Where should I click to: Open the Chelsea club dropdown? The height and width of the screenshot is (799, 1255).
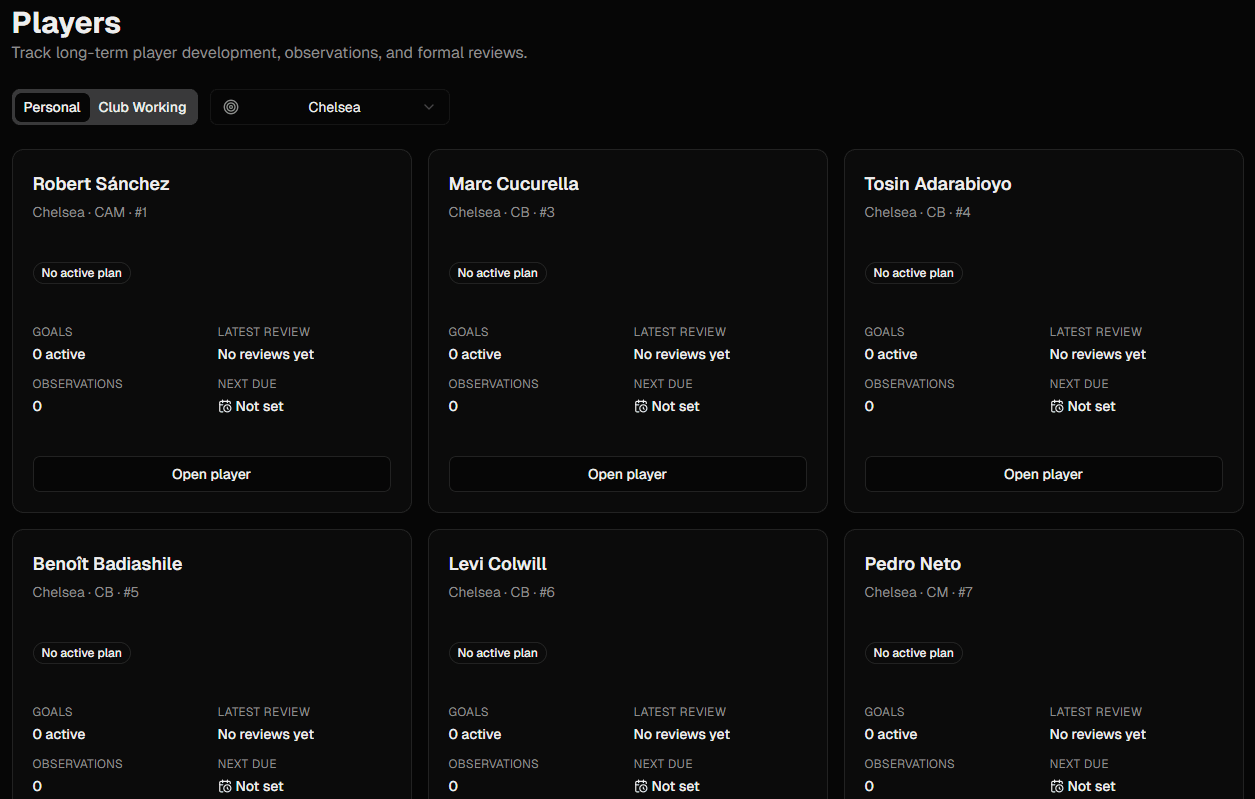point(330,107)
